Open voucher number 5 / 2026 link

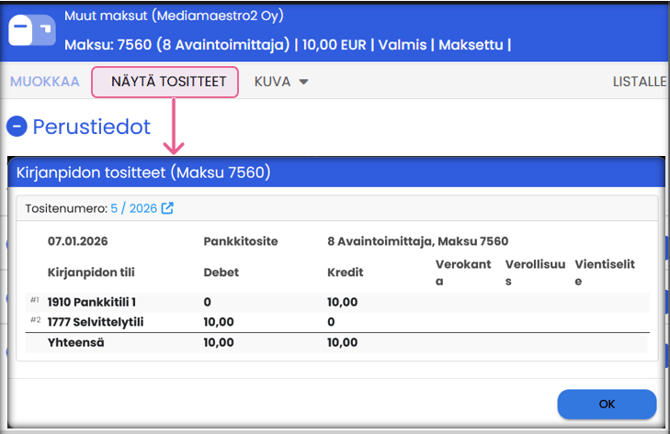(x=136, y=208)
